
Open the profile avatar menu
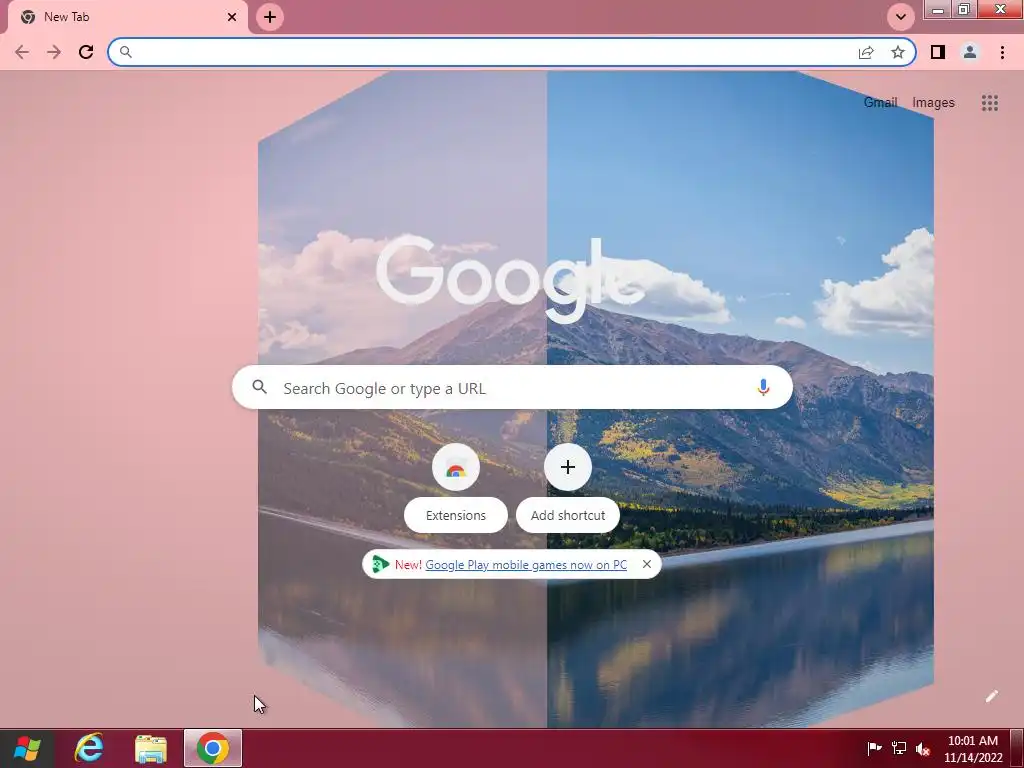click(970, 52)
